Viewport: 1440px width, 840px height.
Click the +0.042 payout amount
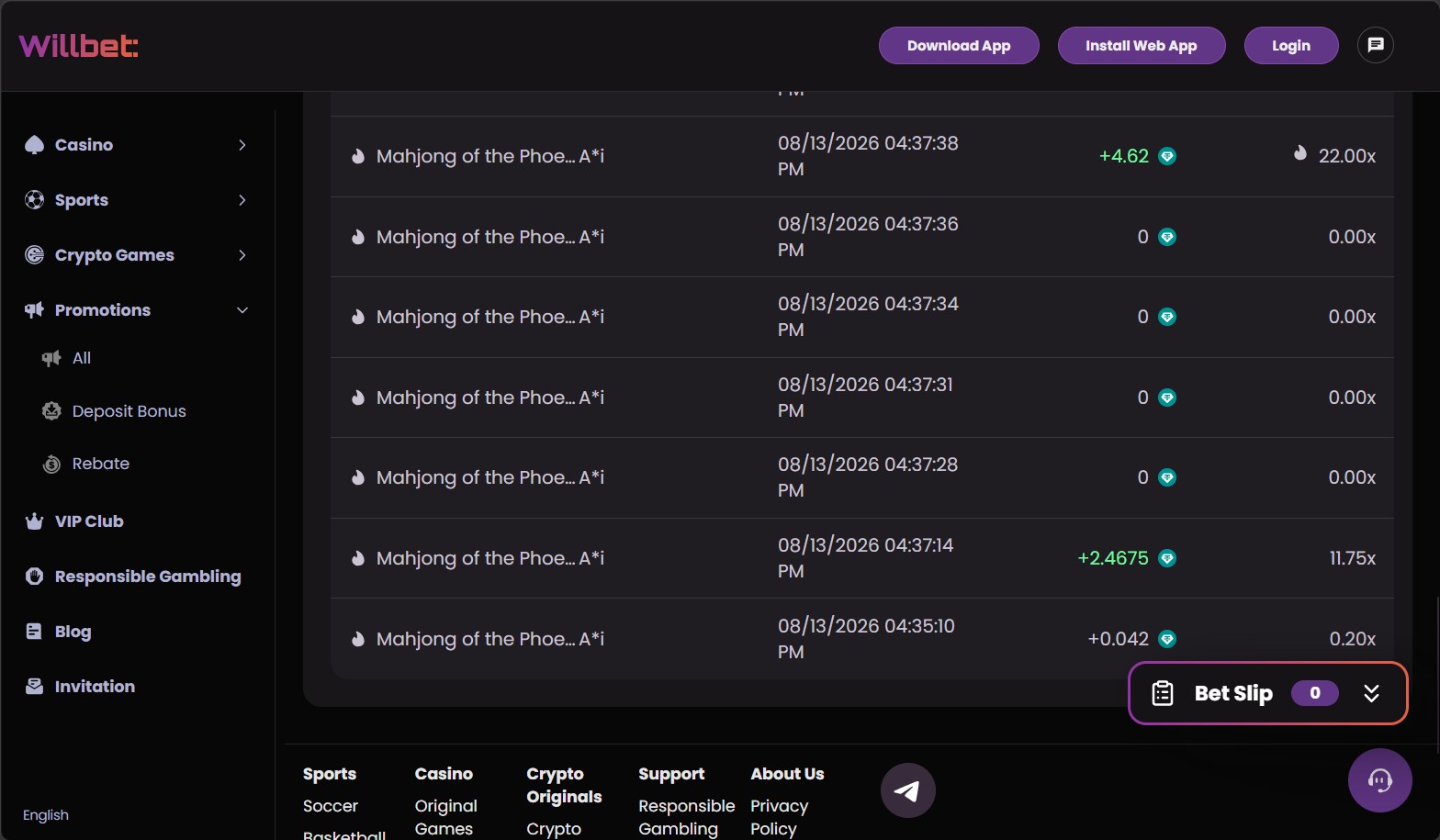[x=1119, y=639]
